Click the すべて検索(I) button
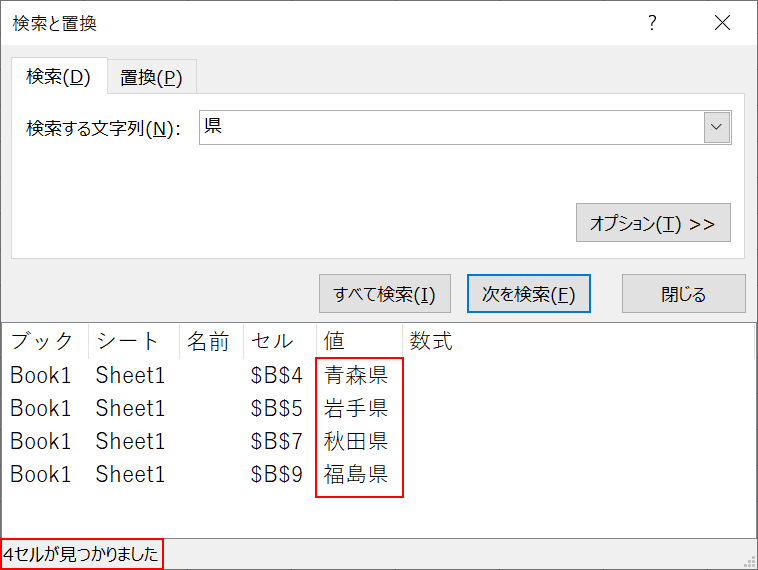The height and width of the screenshot is (570, 758). tap(385, 294)
